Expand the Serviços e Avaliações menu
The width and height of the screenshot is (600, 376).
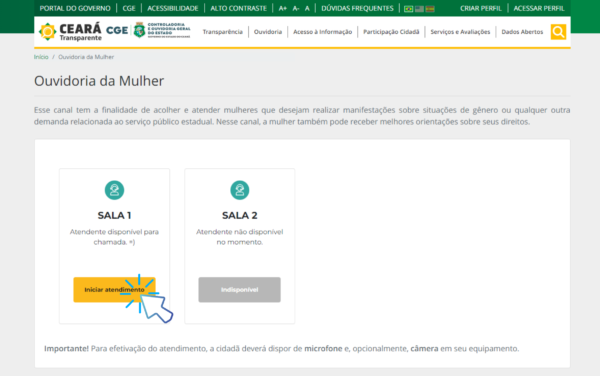point(460,32)
